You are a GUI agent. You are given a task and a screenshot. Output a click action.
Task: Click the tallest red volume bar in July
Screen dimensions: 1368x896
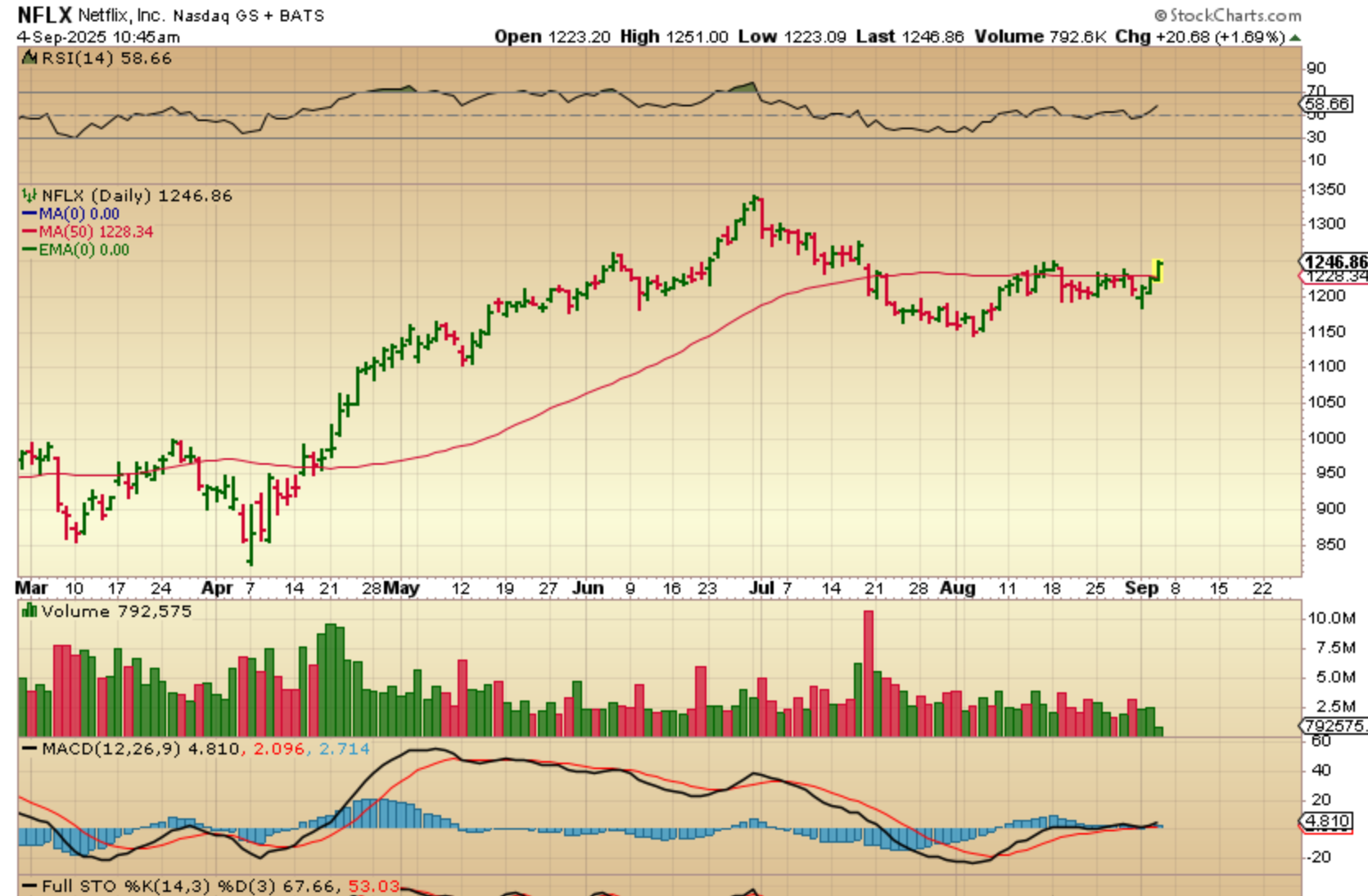[869, 673]
